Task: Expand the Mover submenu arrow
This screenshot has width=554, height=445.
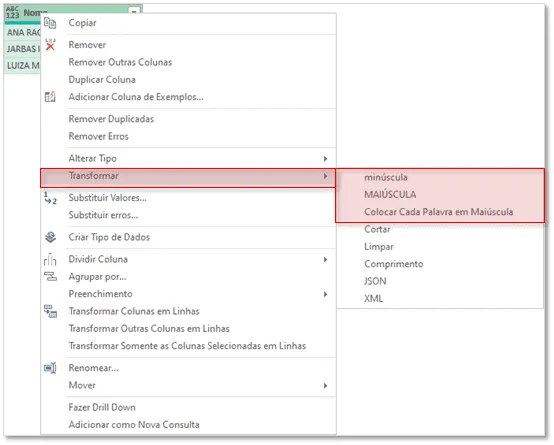Action: tap(325, 386)
